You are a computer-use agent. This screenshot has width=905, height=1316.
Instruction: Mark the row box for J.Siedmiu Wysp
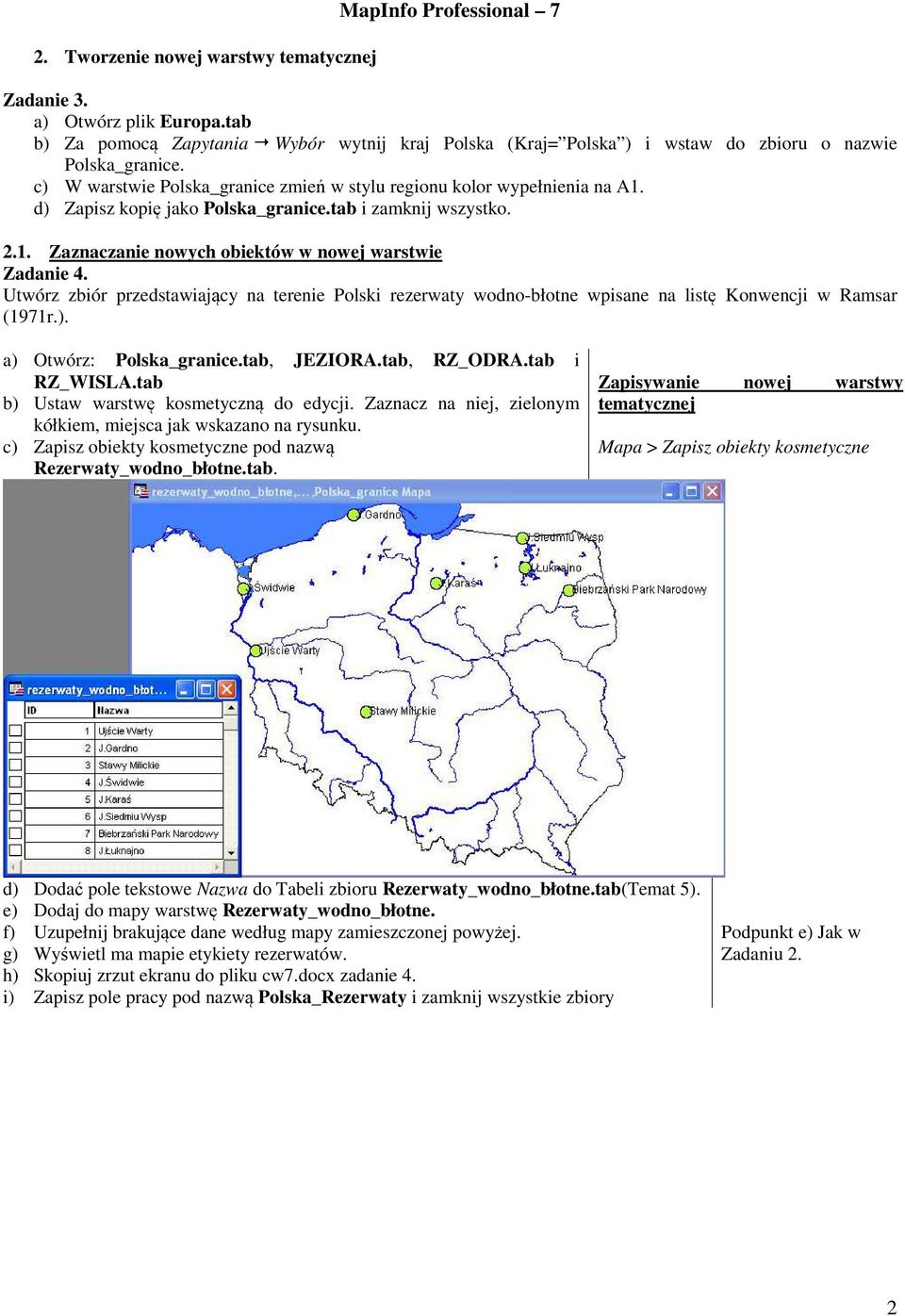(15, 815)
